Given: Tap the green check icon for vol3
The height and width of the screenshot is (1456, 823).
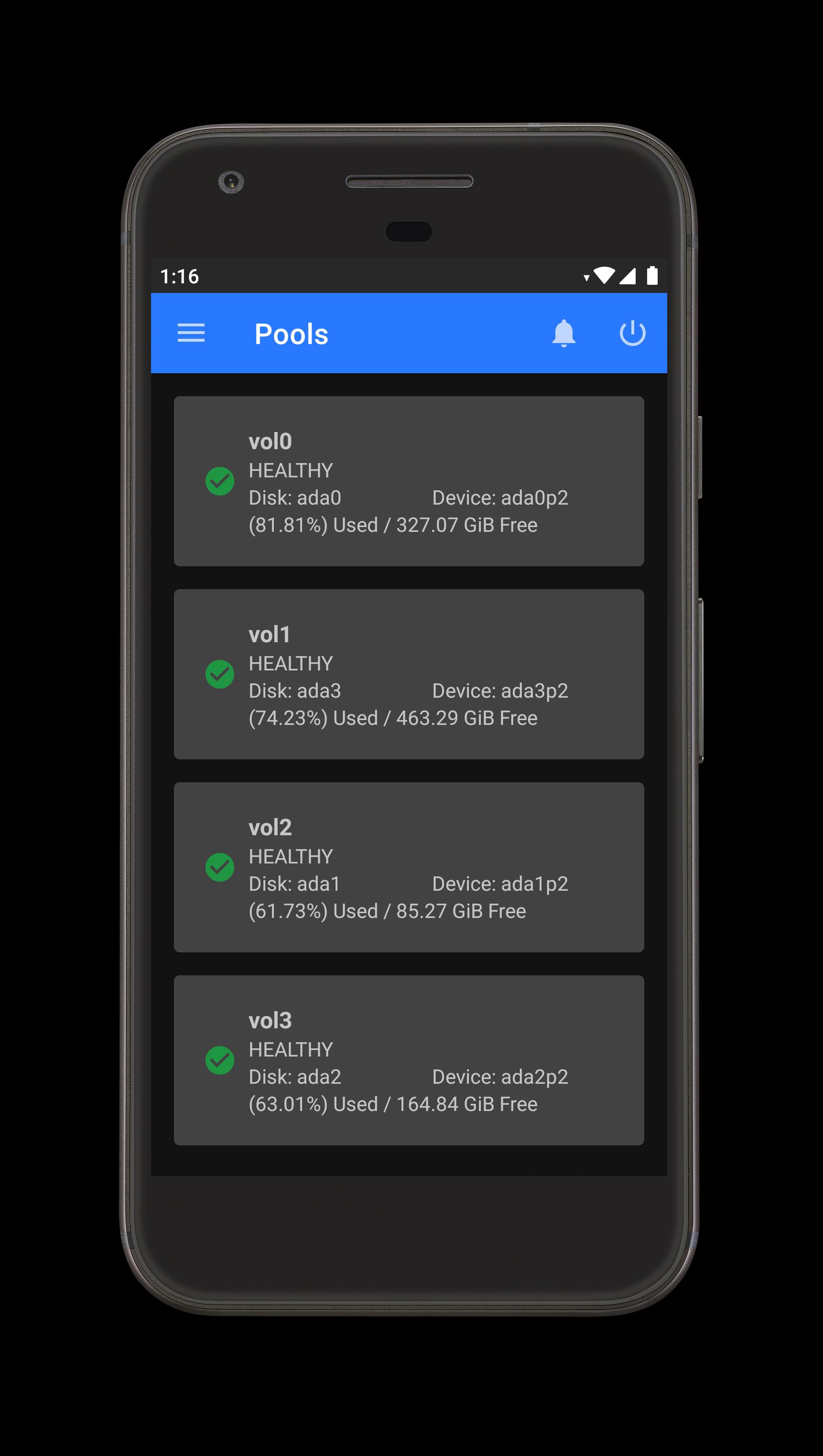Looking at the screenshot, I should (220, 1060).
